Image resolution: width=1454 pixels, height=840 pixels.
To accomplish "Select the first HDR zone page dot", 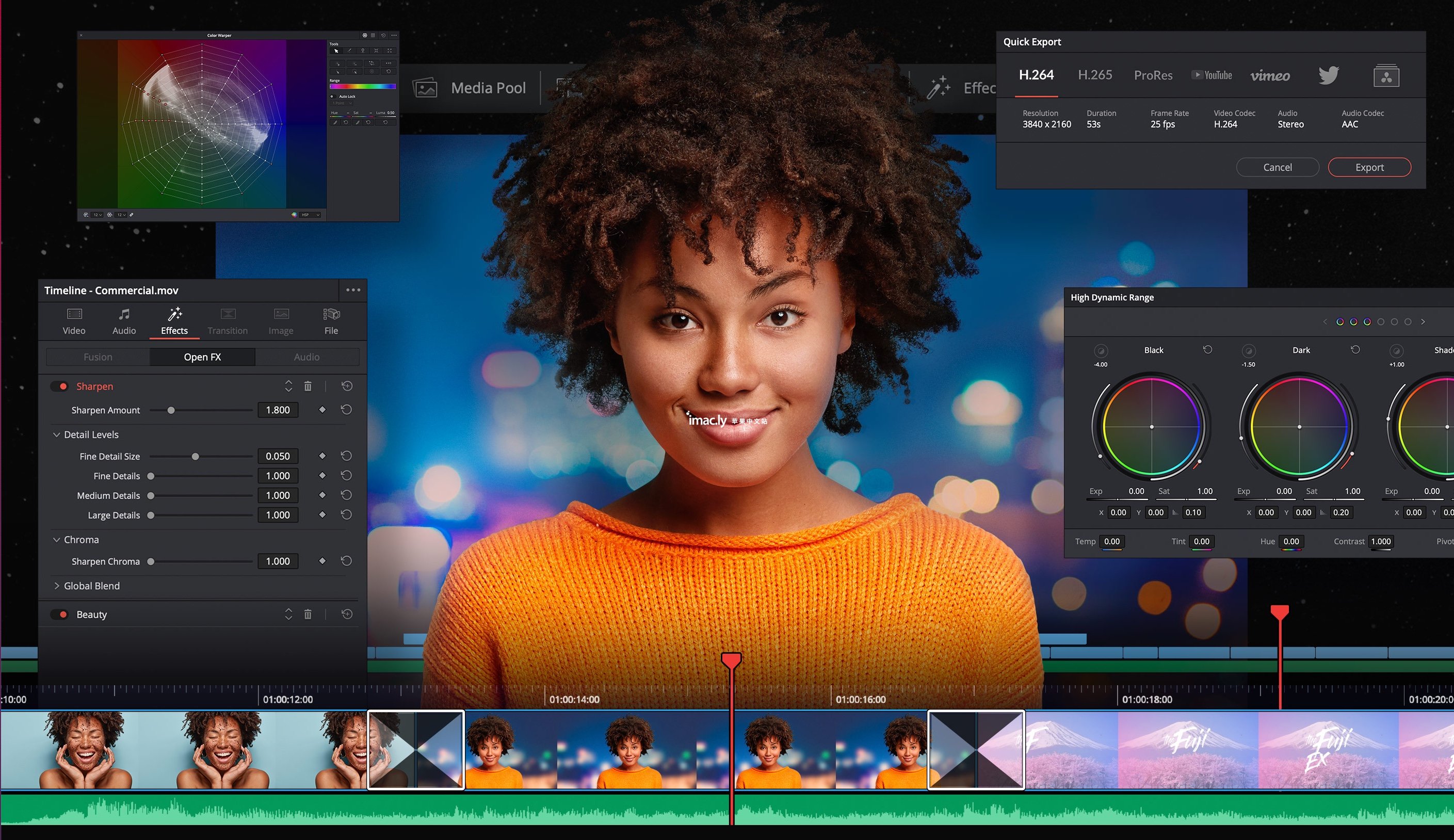I will (x=1340, y=322).
